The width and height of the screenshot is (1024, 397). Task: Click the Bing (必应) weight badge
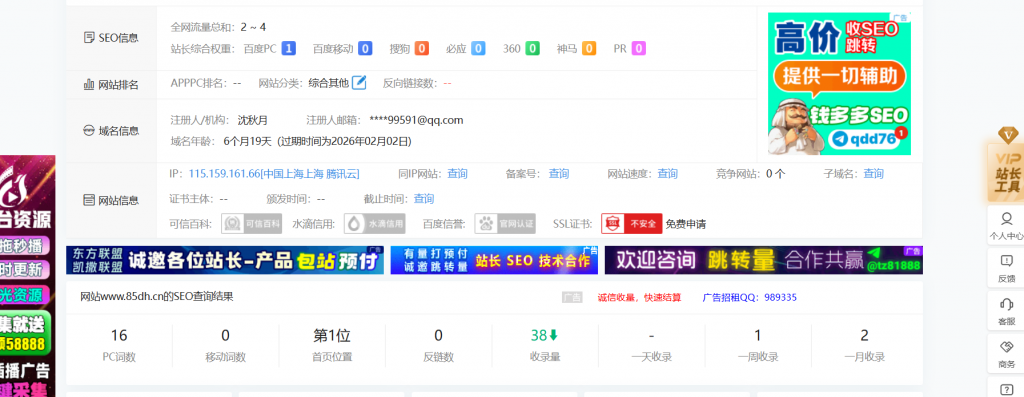click(479, 48)
